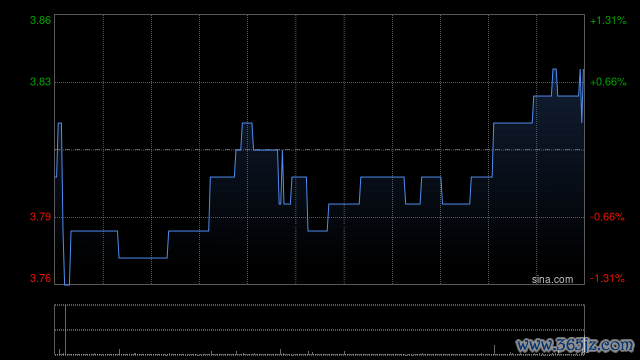Click the -1.31% percentage label
Viewport: 640px width, 360px height.
click(607, 278)
